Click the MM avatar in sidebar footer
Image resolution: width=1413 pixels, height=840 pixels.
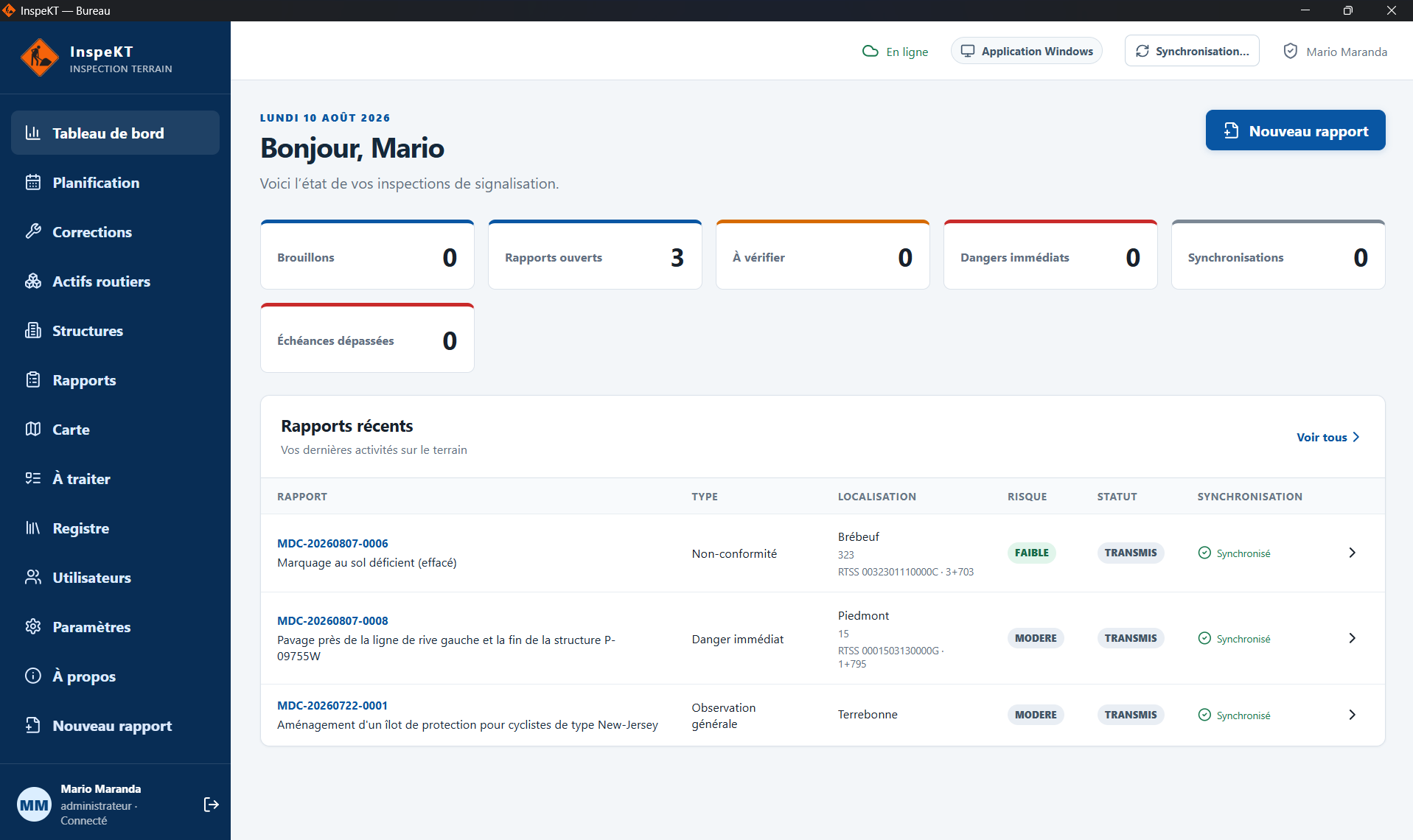click(x=34, y=805)
